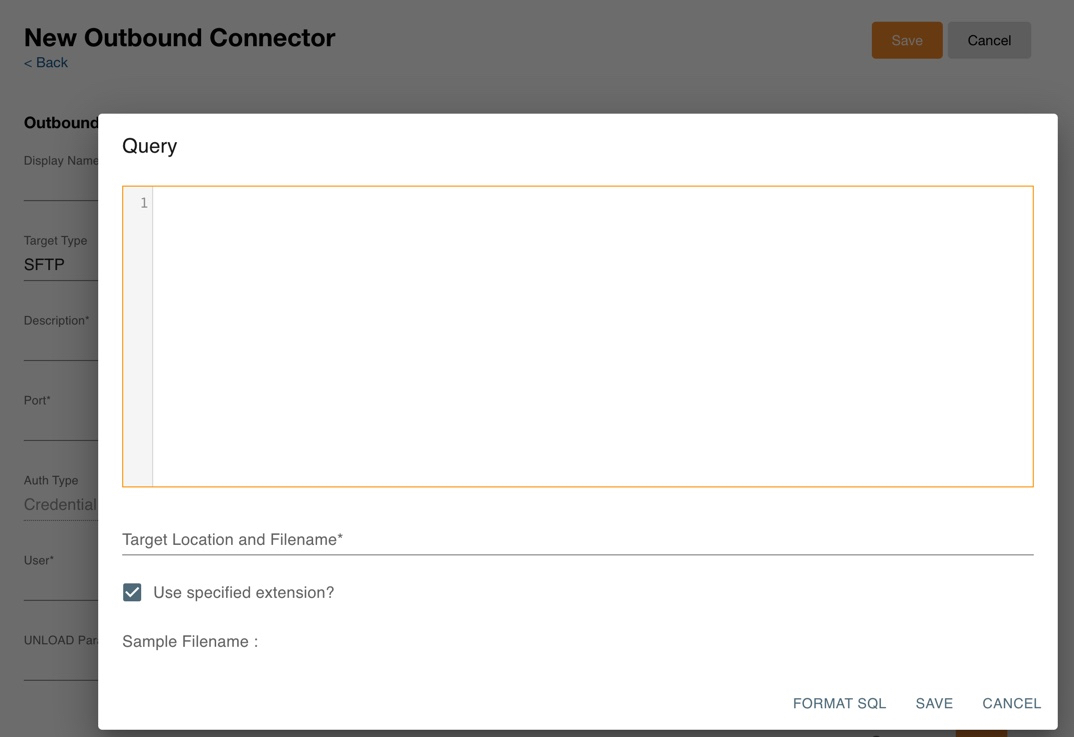Go back using the Back link
The width and height of the screenshot is (1074, 737).
pyautogui.click(x=46, y=62)
